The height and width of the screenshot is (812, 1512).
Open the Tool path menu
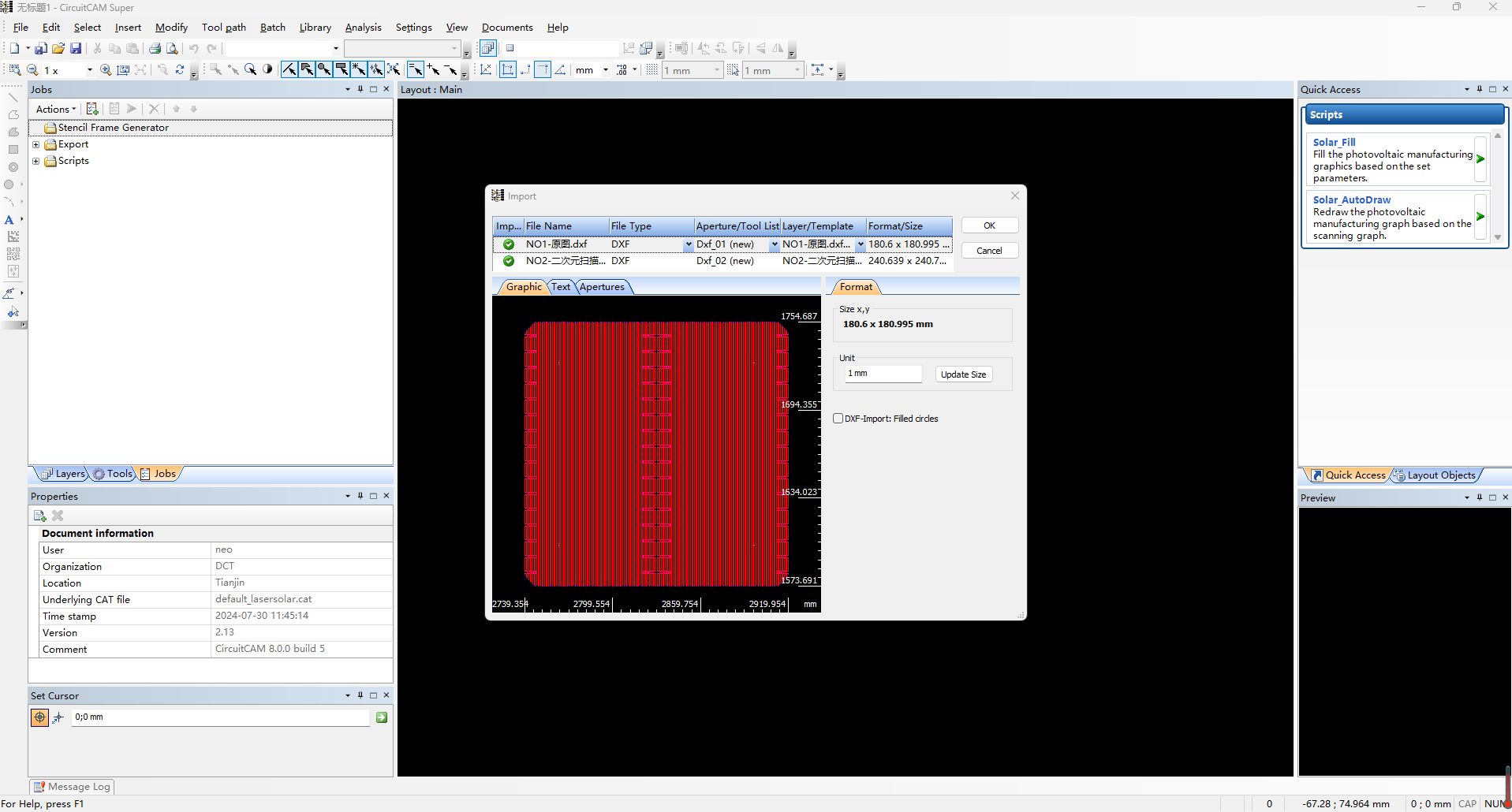point(223,28)
